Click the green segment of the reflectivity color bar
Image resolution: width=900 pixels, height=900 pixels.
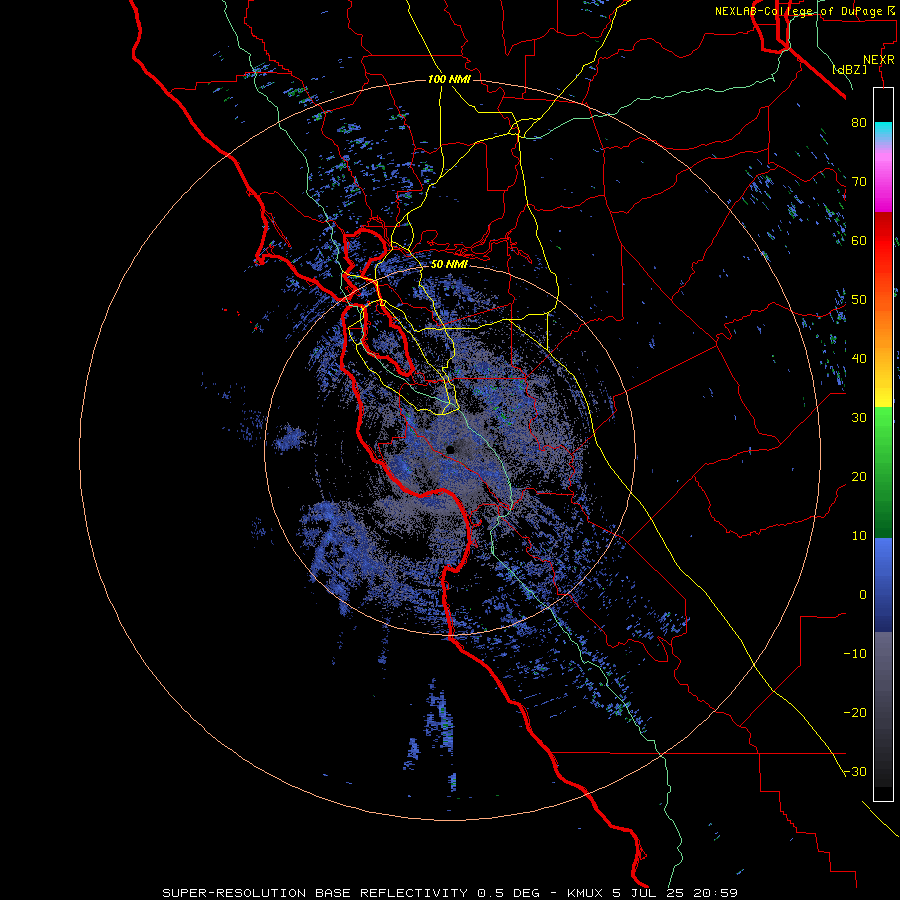coord(883,472)
